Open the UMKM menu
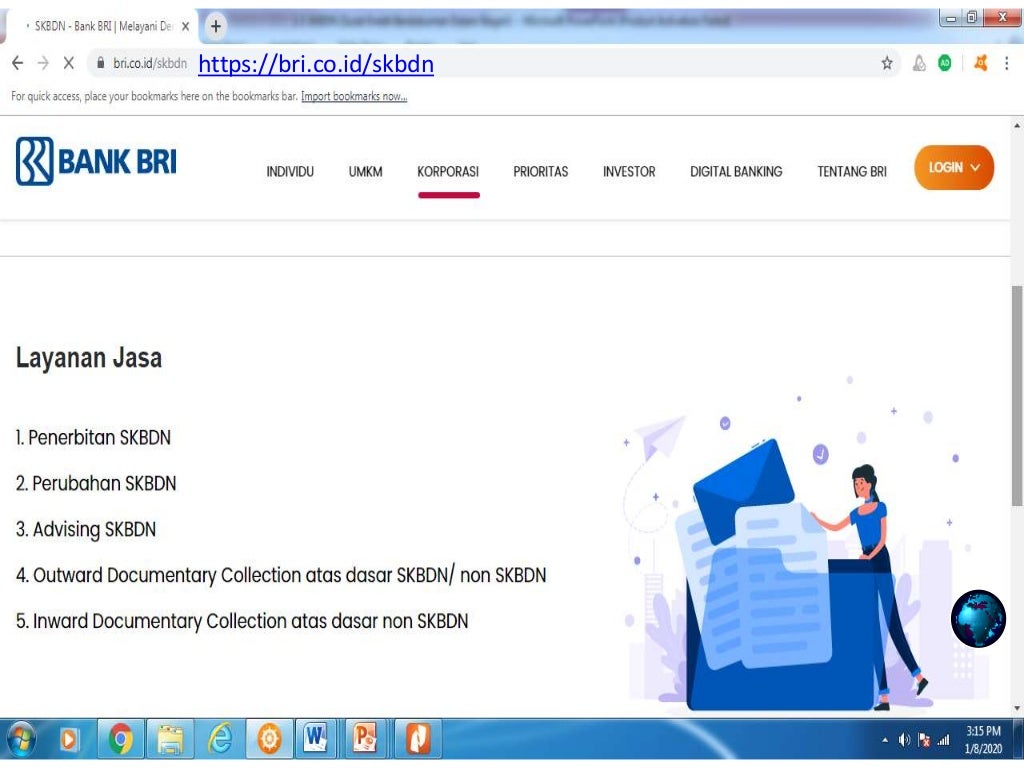The image size is (1024, 768). tap(366, 172)
